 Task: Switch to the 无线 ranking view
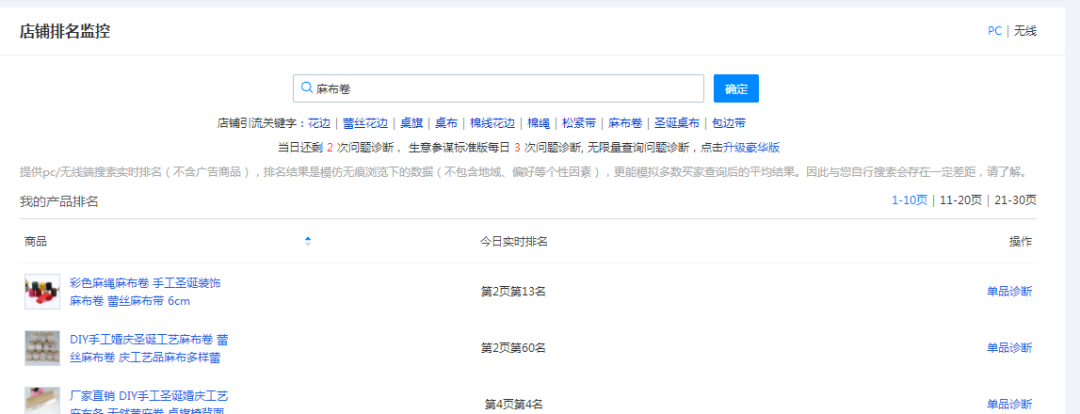1025,31
